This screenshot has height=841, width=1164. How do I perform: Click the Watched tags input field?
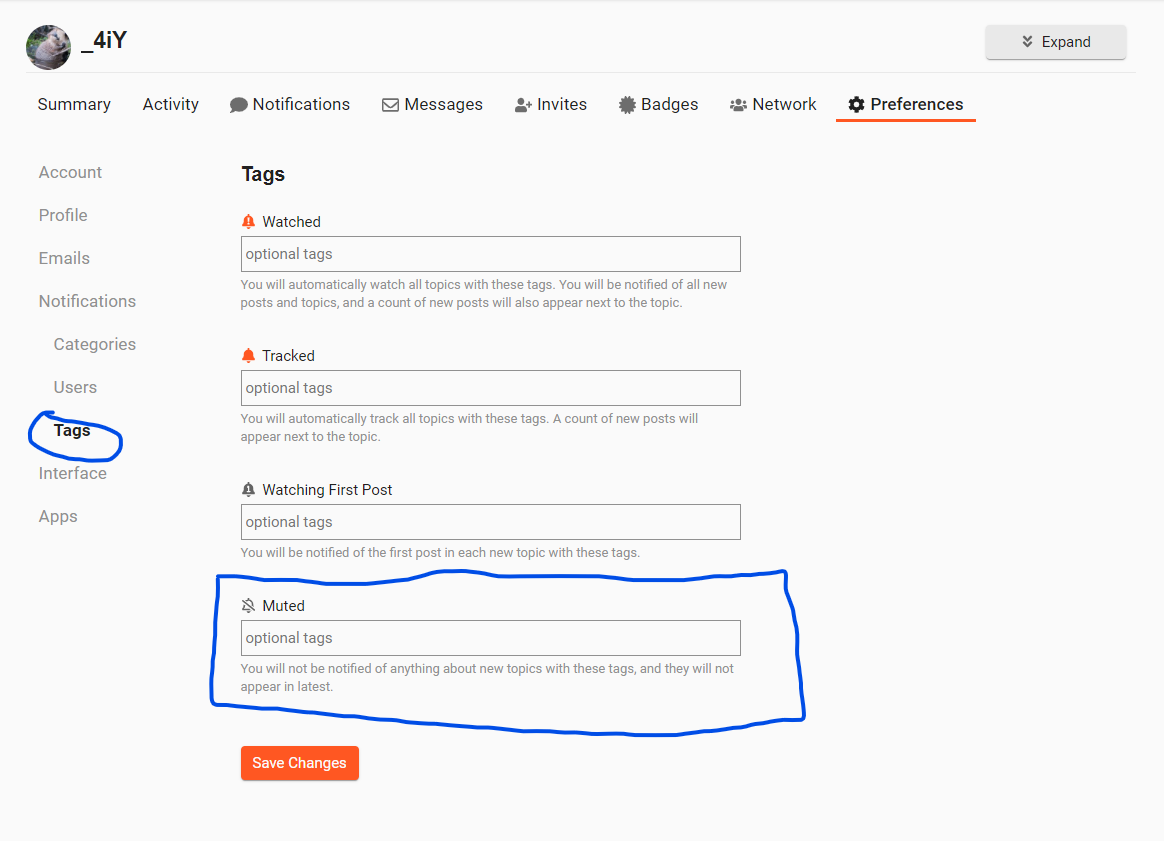pos(491,254)
